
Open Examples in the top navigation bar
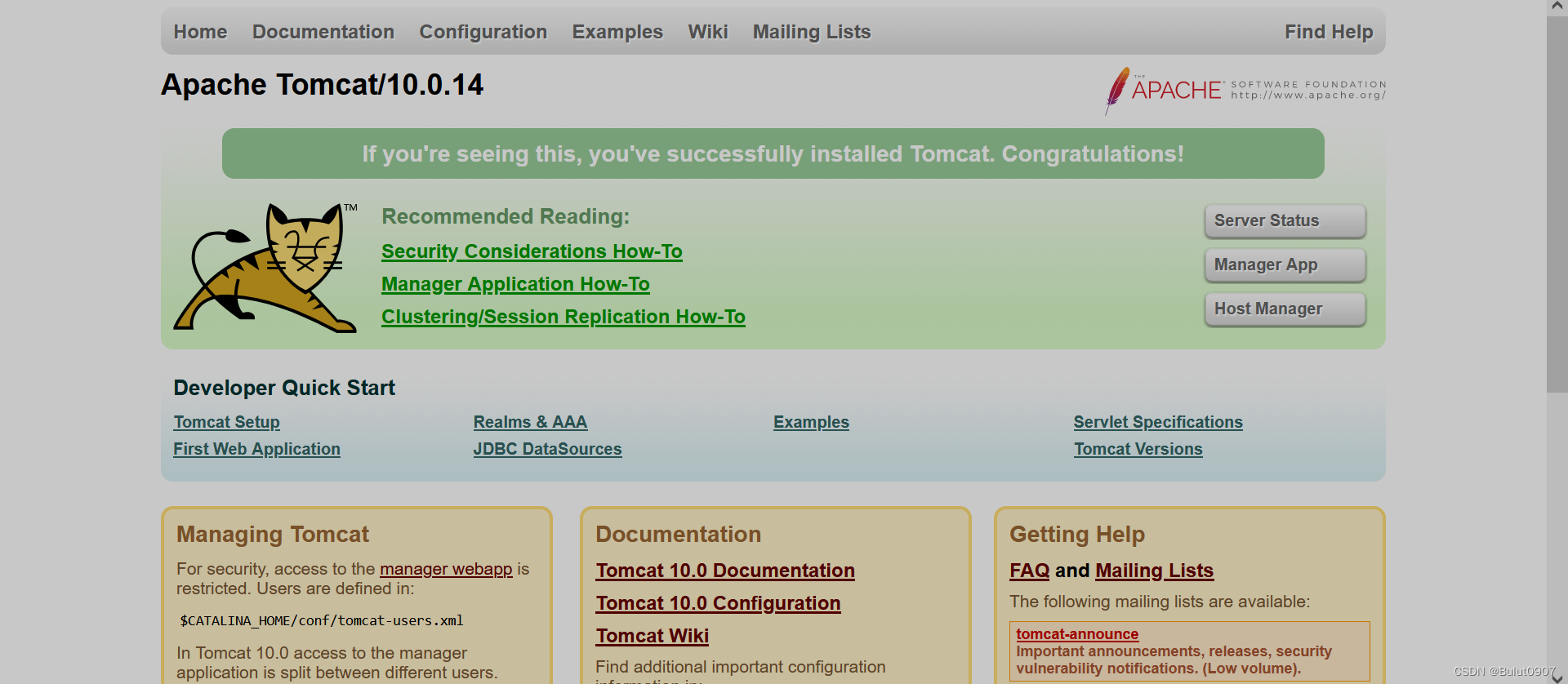pos(617,32)
